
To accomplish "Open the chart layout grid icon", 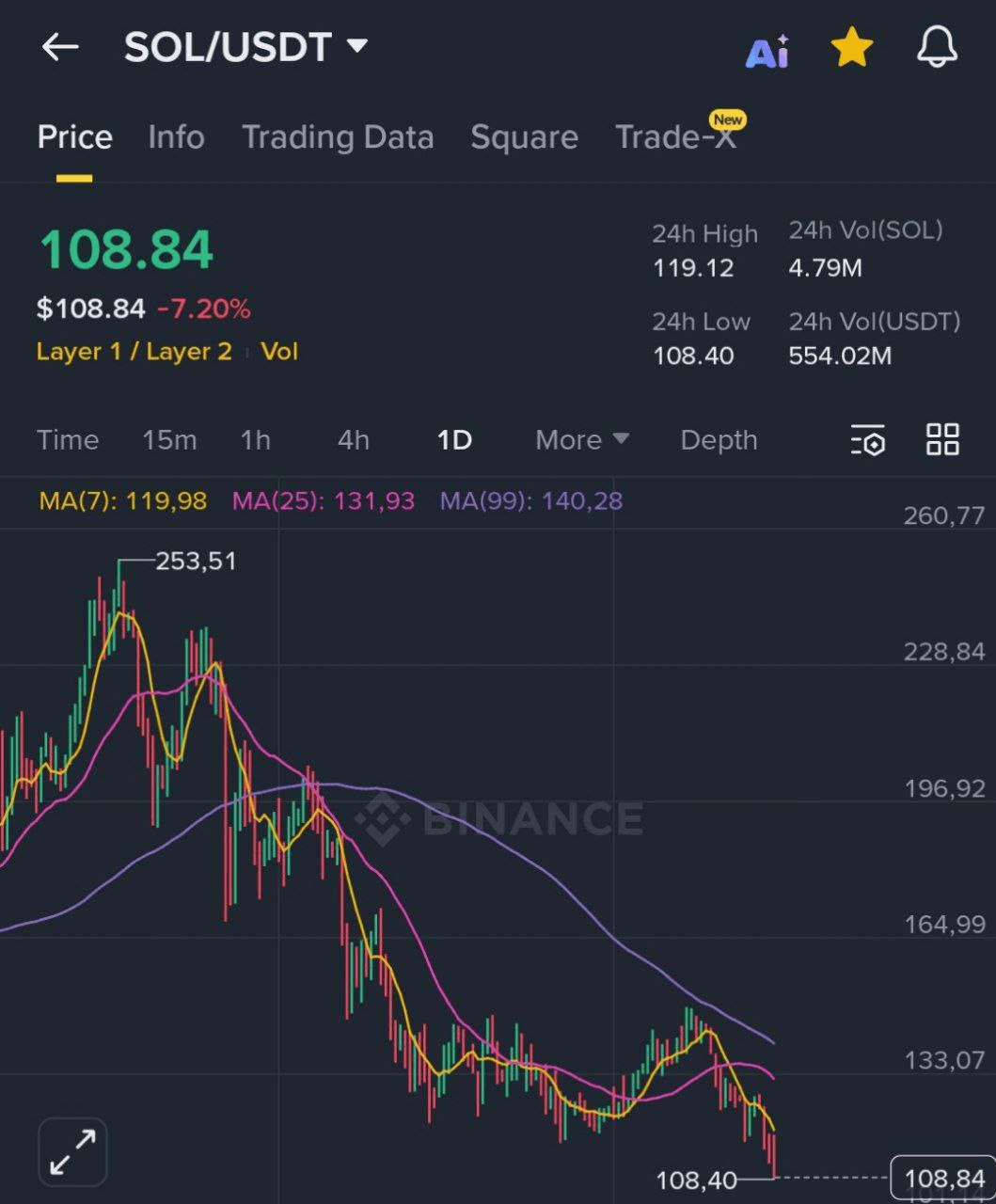I will pos(942,439).
